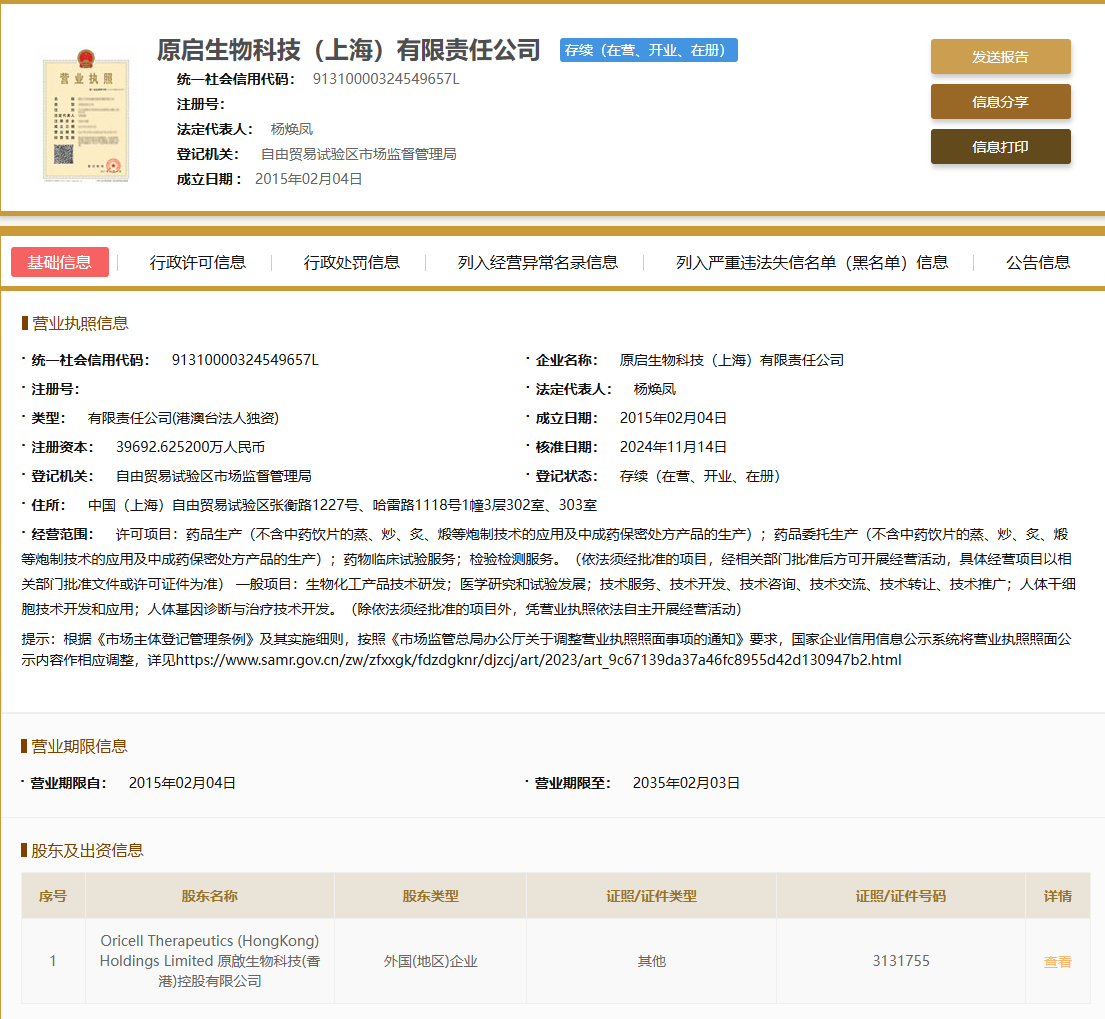Click 营业期限至 value 2035年02月03日
Viewport: 1105px width, 1019px height.
coord(686,783)
